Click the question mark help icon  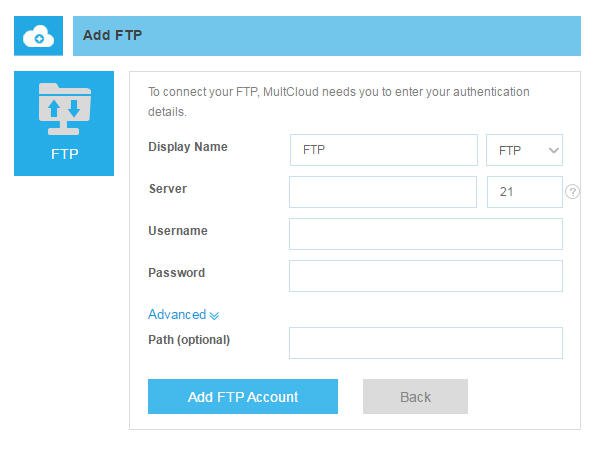572,192
